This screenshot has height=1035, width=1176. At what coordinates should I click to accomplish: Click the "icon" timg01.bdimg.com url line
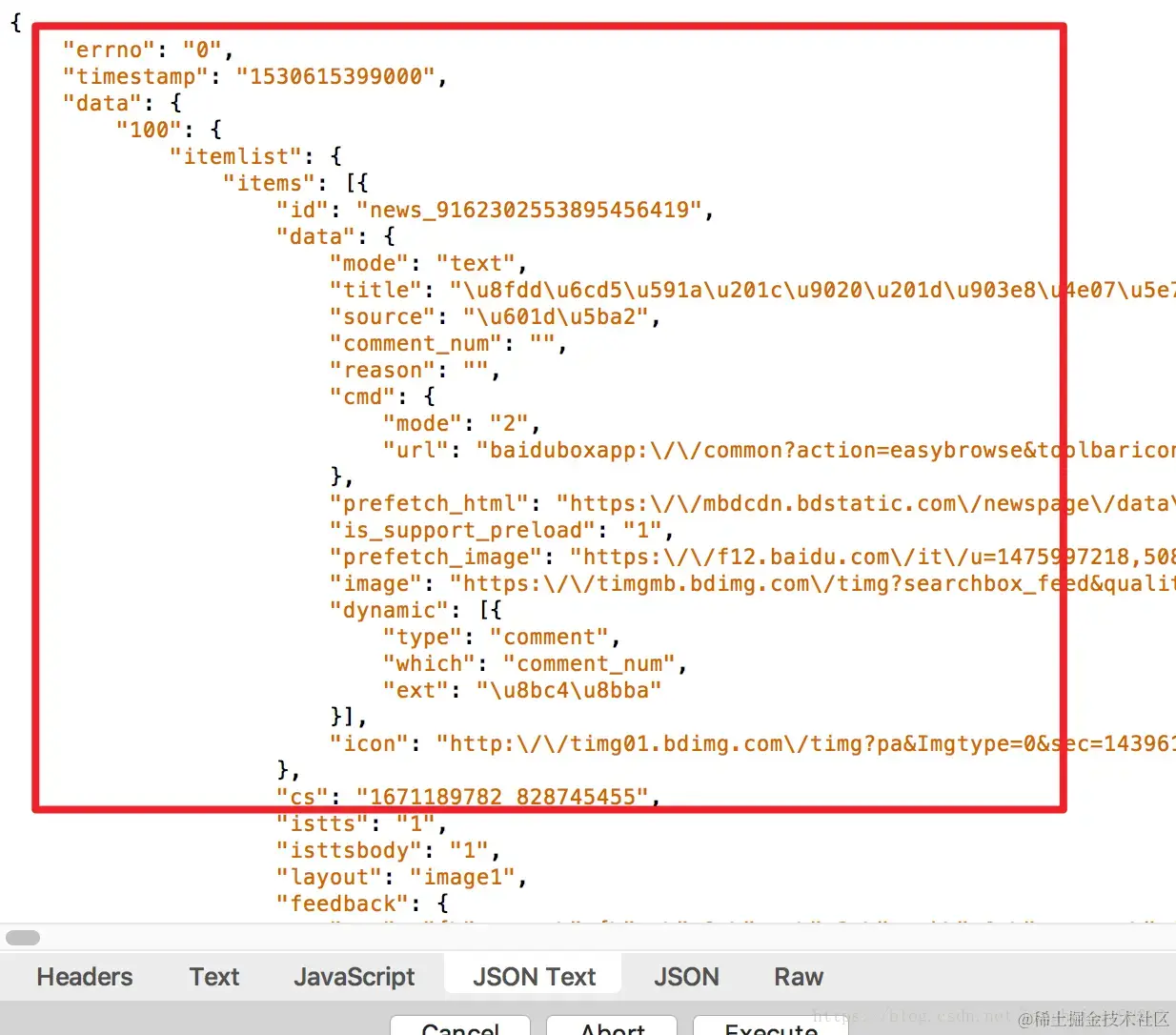coord(752,743)
